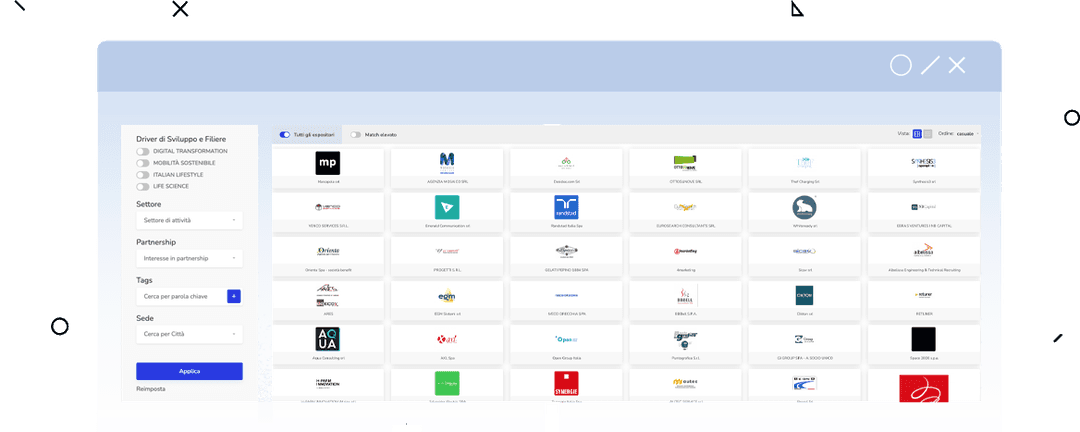Open the Puntografica logo
The height and width of the screenshot is (432, 1080).
(685, 340)
